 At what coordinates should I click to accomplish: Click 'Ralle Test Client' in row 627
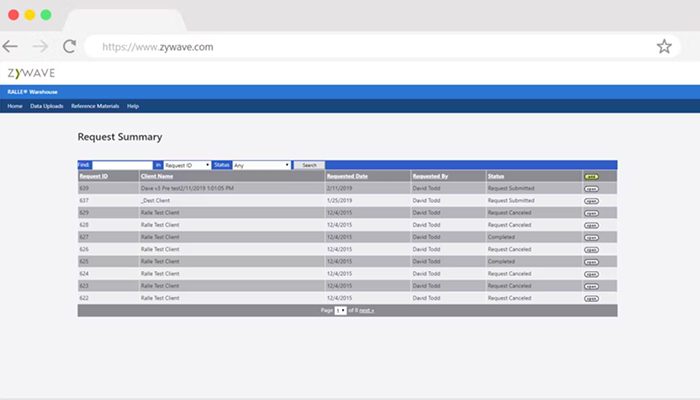(160, 237)
